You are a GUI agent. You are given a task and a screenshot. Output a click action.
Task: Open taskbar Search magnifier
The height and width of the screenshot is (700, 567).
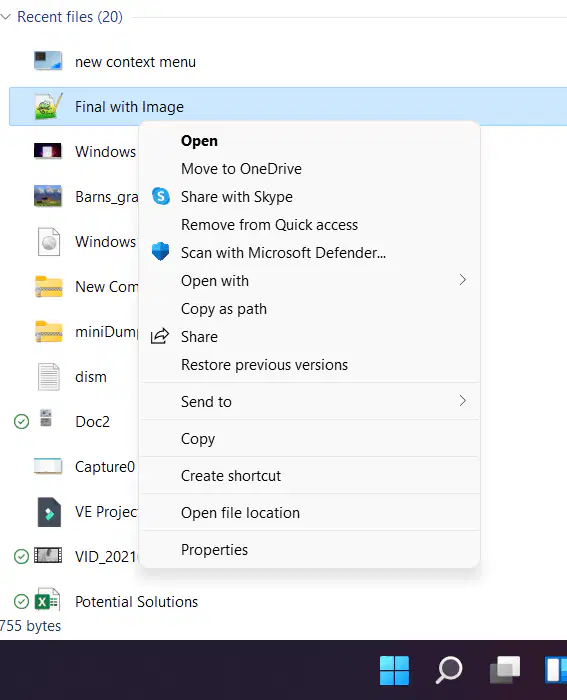[x=449, y=670]
